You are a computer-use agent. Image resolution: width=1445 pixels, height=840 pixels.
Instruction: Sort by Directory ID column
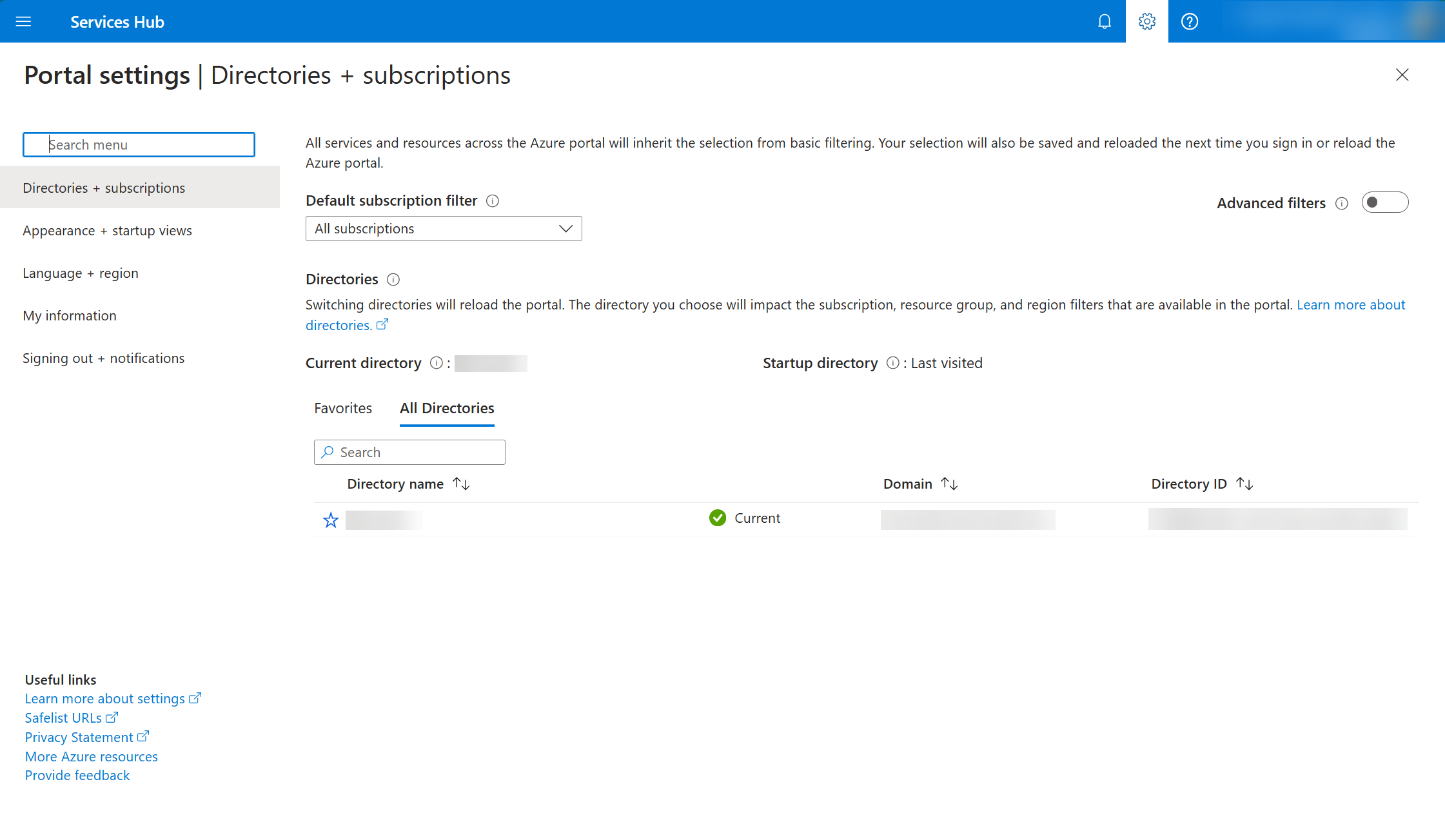[x=1244, y=484]
